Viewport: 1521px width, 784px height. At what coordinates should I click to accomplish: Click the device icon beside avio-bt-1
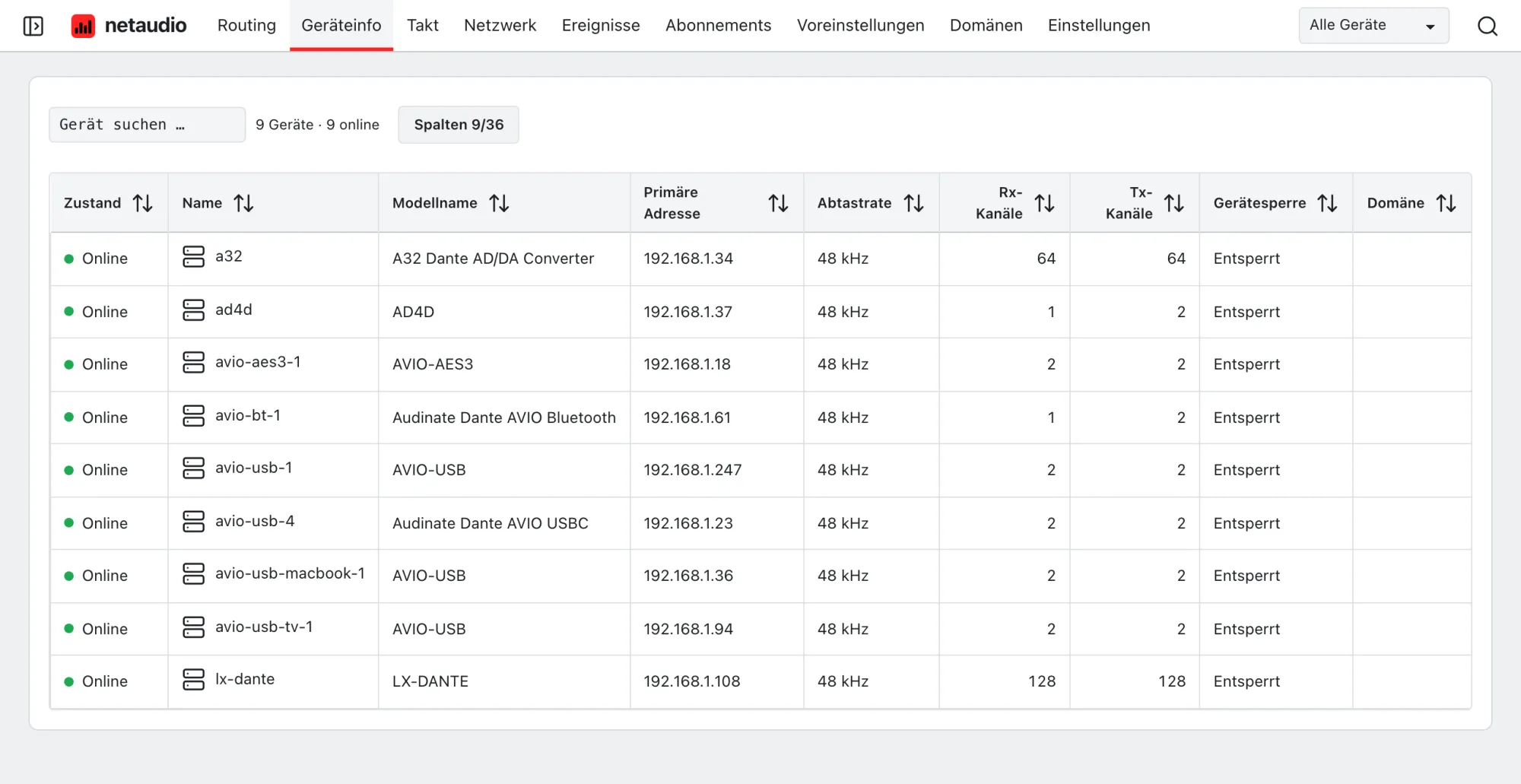click(x=194, y=416)
